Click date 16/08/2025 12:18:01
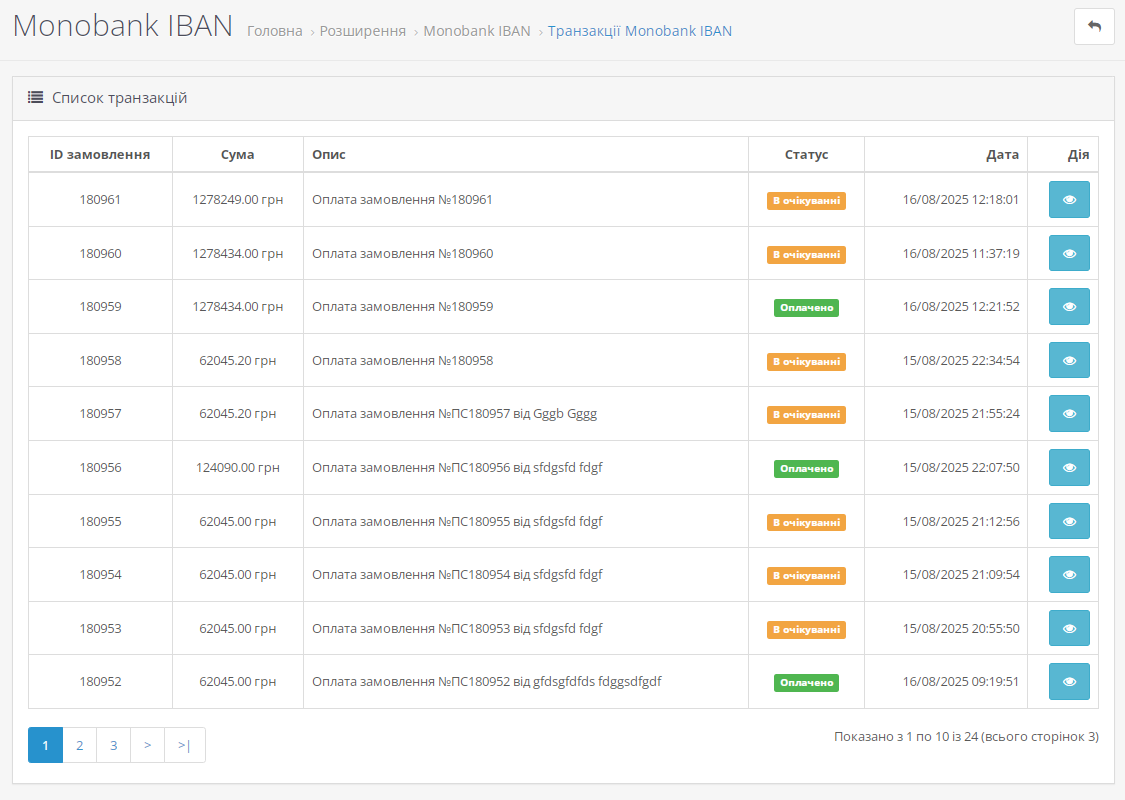 pyautogui.click(x=961, y=199)
